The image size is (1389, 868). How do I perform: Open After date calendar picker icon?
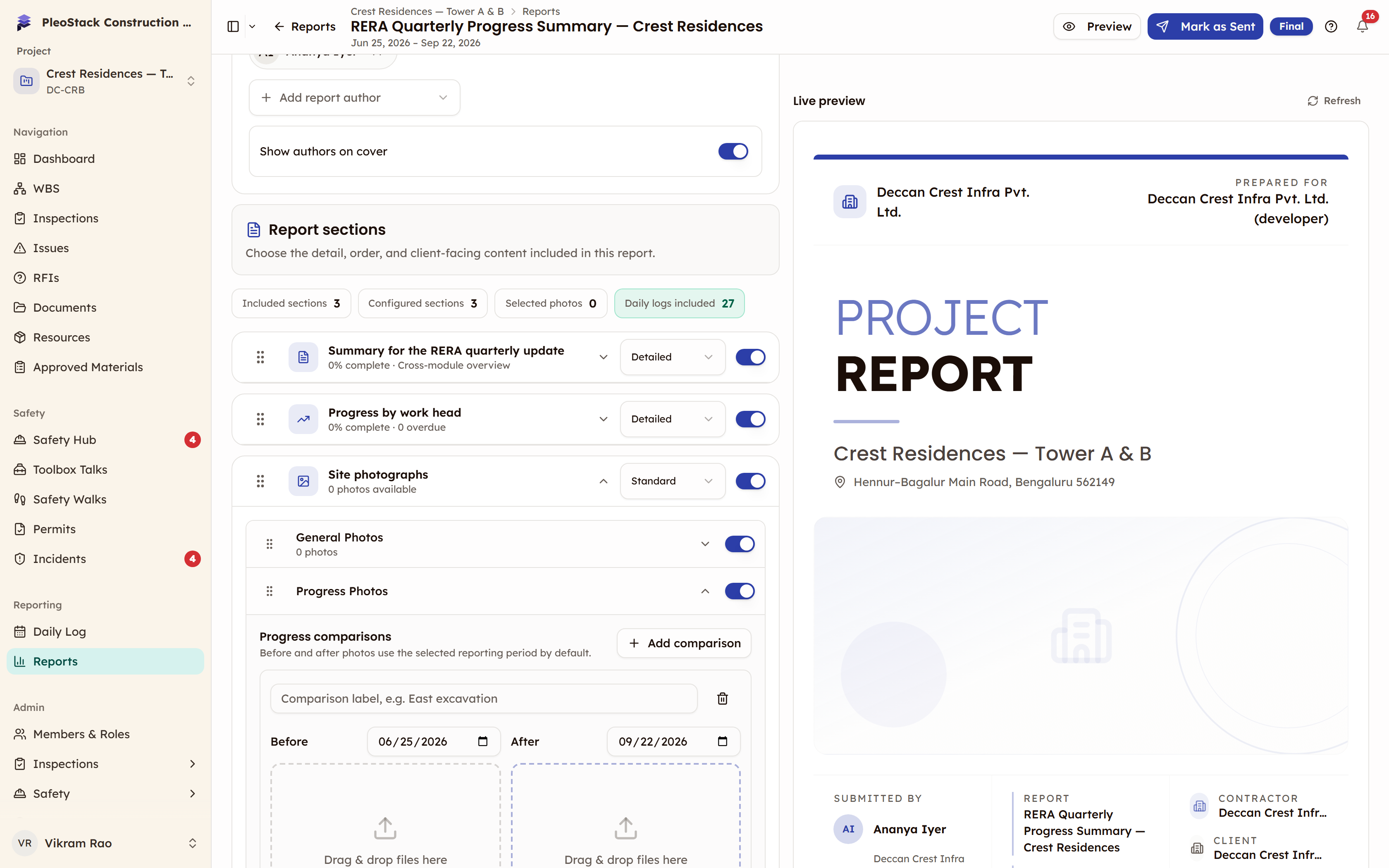click(723, 741)
